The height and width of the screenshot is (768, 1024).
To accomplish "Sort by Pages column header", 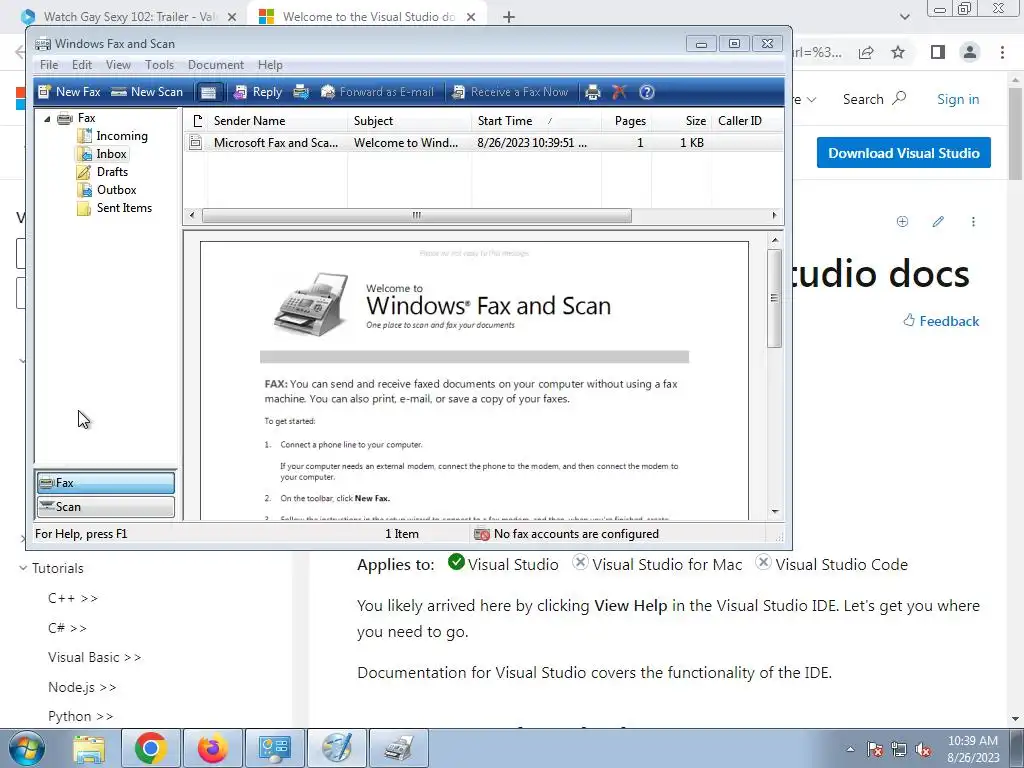I will 626,121.
